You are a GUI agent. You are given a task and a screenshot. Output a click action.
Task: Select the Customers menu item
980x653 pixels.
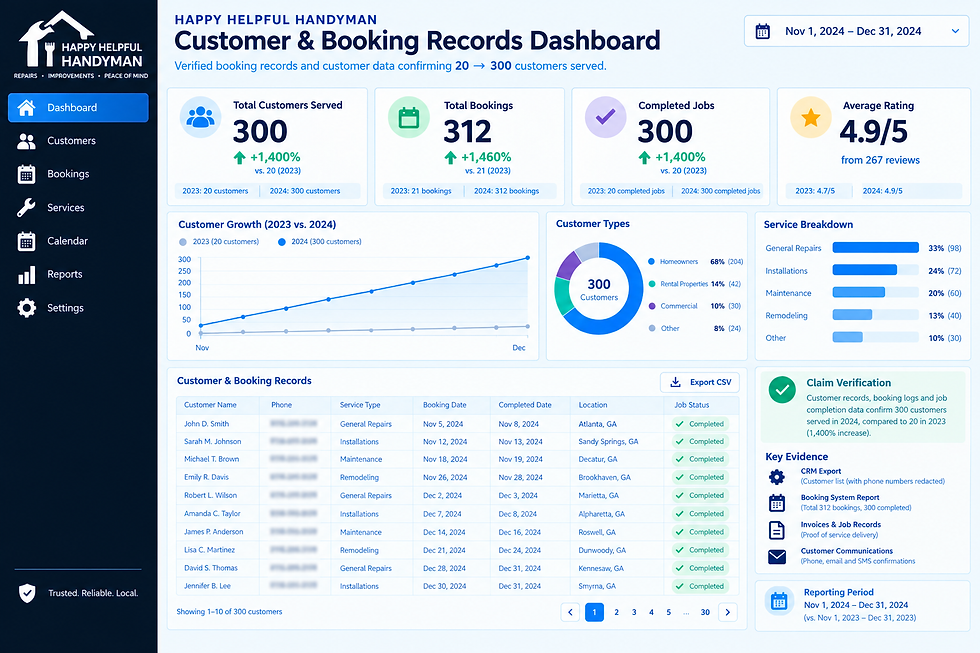[78, 141]
